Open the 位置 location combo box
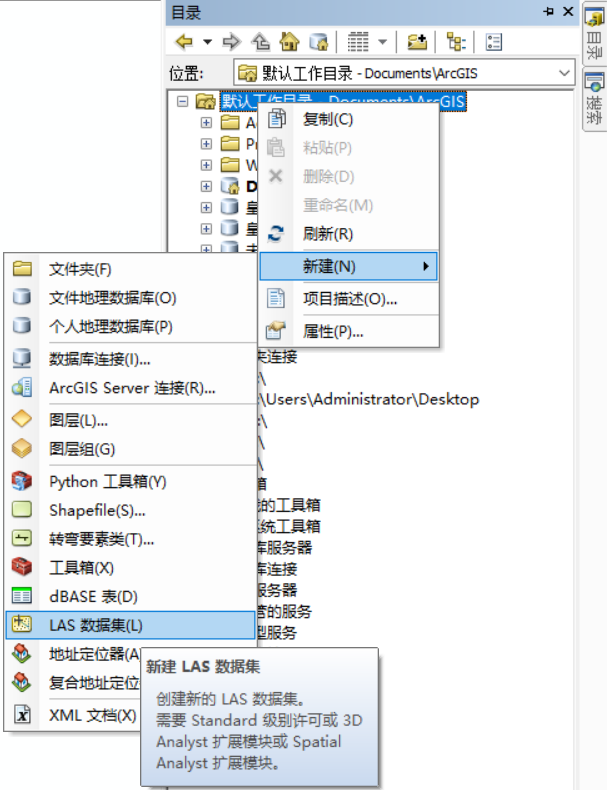 404,73
